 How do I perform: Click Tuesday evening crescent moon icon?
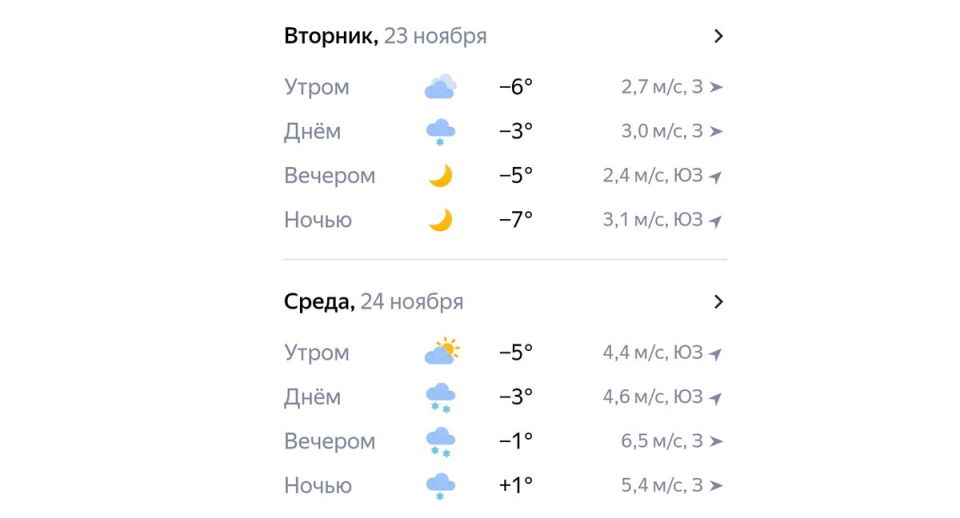tap(440, 176)
